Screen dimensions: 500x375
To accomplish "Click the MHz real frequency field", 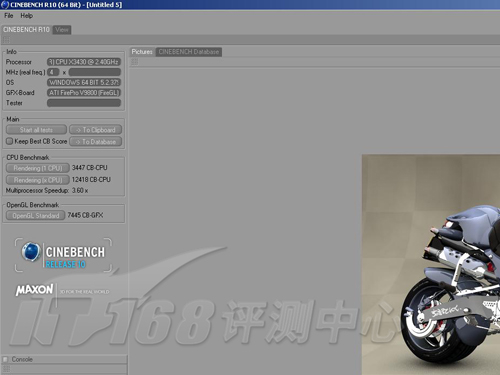I will click(95, 72).
